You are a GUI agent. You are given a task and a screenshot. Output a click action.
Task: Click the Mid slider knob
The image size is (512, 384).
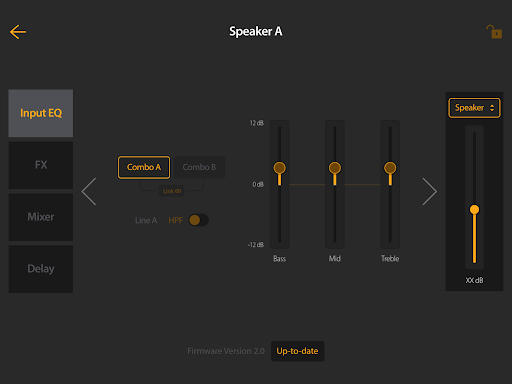(335, 168)
